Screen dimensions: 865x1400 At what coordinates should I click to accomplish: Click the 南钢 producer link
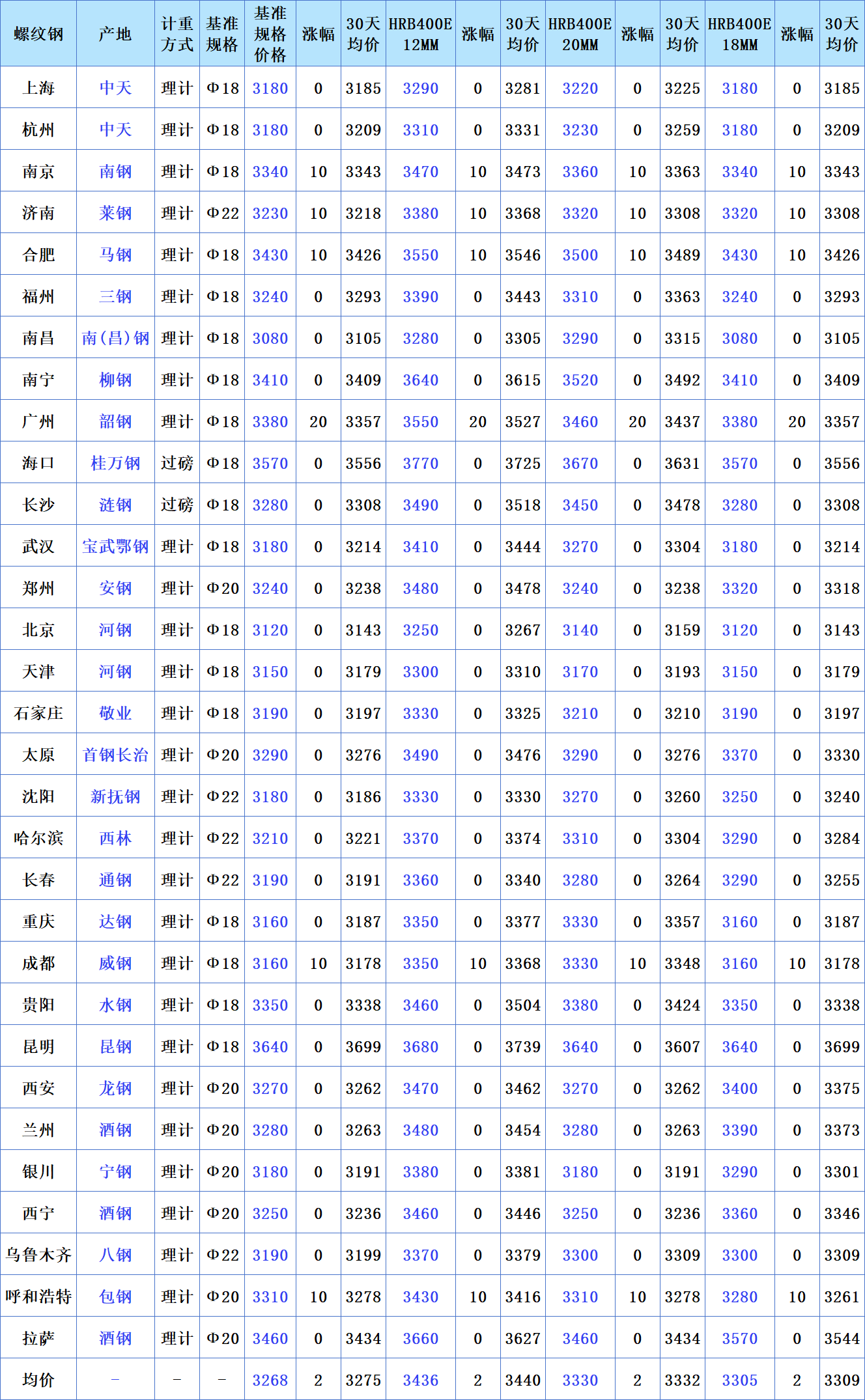coord(115,171)
